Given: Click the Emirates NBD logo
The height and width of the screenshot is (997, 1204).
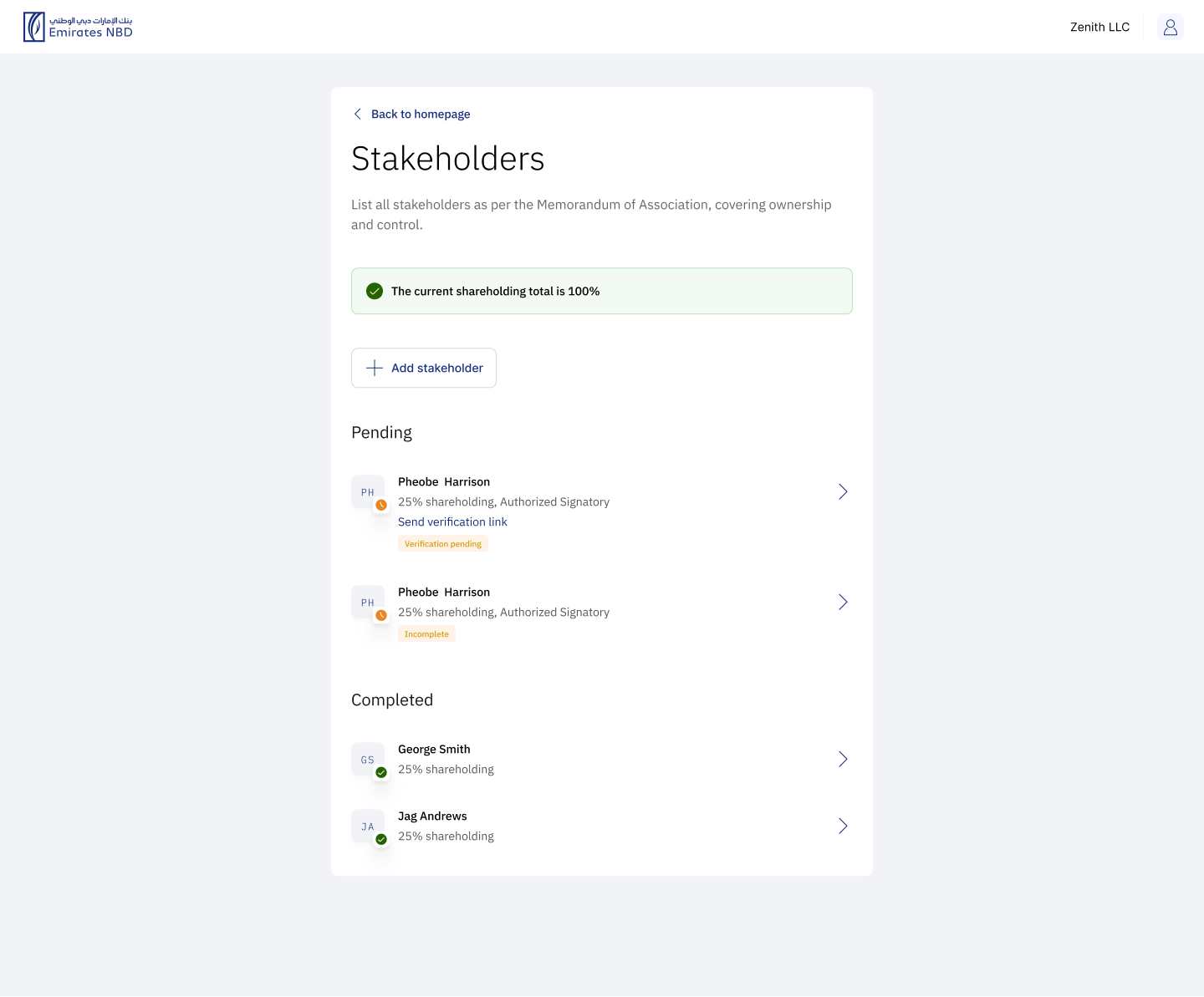Looking at the screenshot, I should [78, 27].
